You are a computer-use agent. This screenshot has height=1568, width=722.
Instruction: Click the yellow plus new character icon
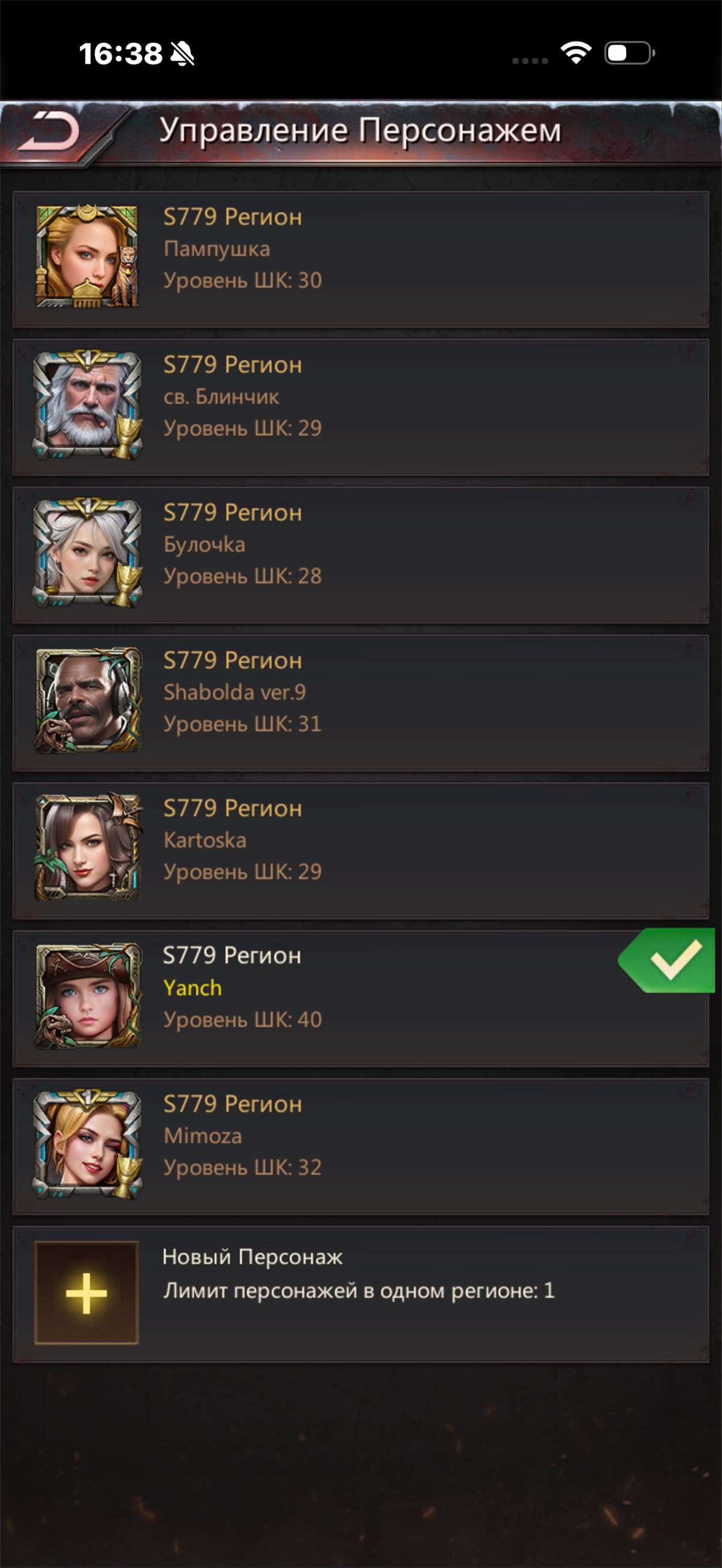tap(87, 1293)
